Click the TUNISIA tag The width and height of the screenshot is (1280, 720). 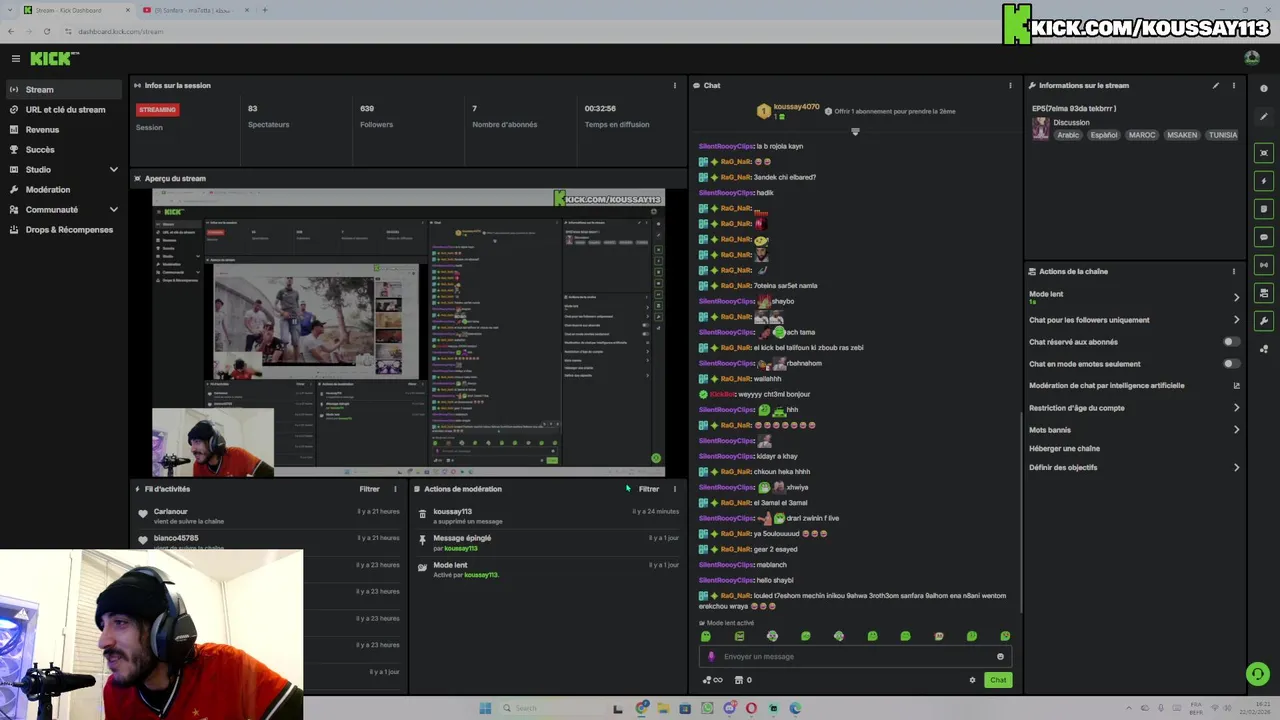pyautogui.click(x=1222, y=135)
